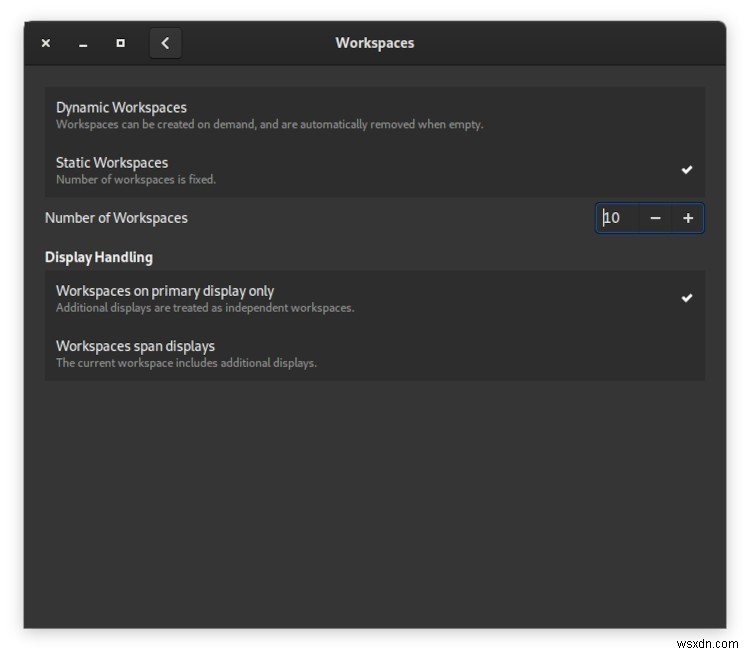Select the Static Workspaces option

375,170
